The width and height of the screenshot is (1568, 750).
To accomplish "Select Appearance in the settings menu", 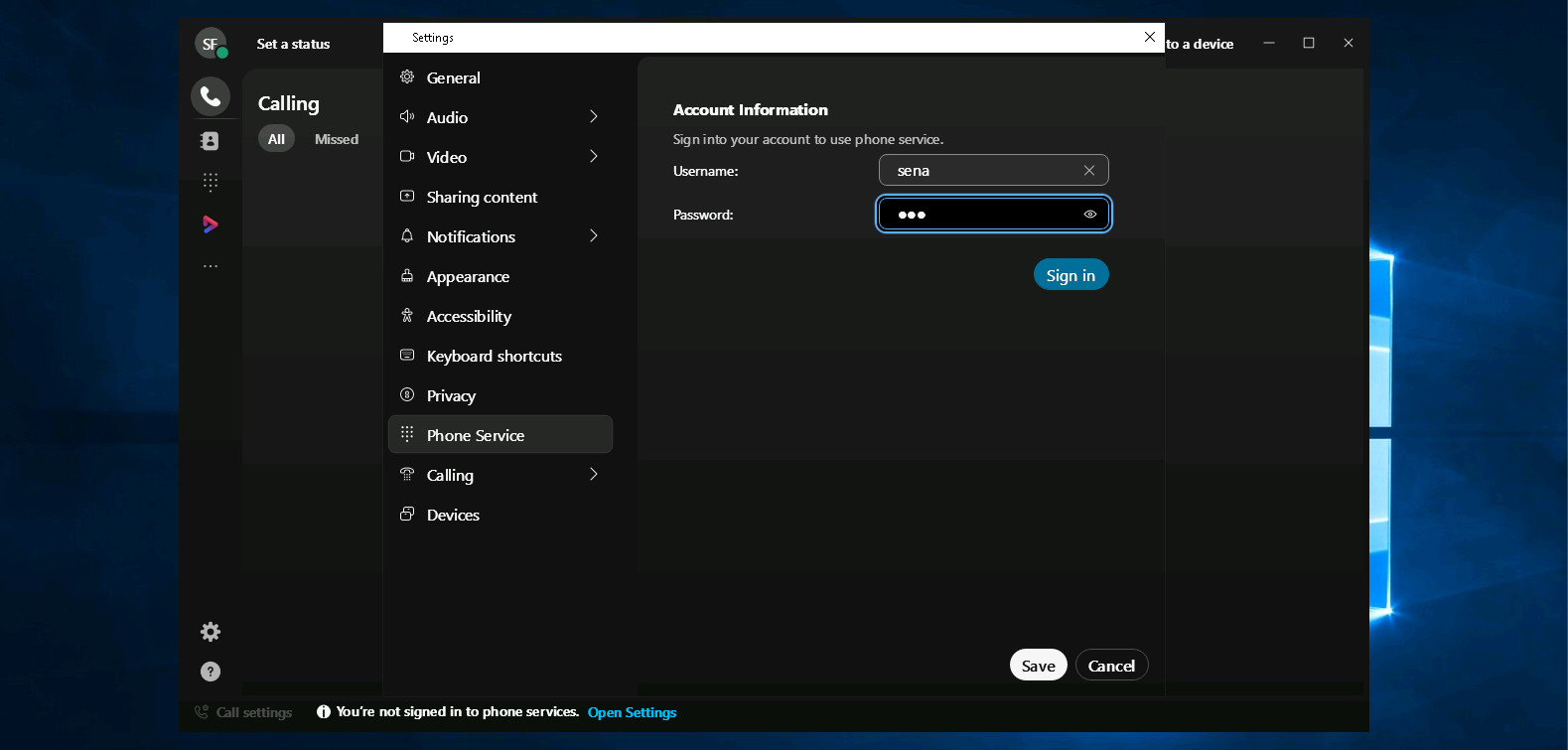I will click(x=468, y=276).
